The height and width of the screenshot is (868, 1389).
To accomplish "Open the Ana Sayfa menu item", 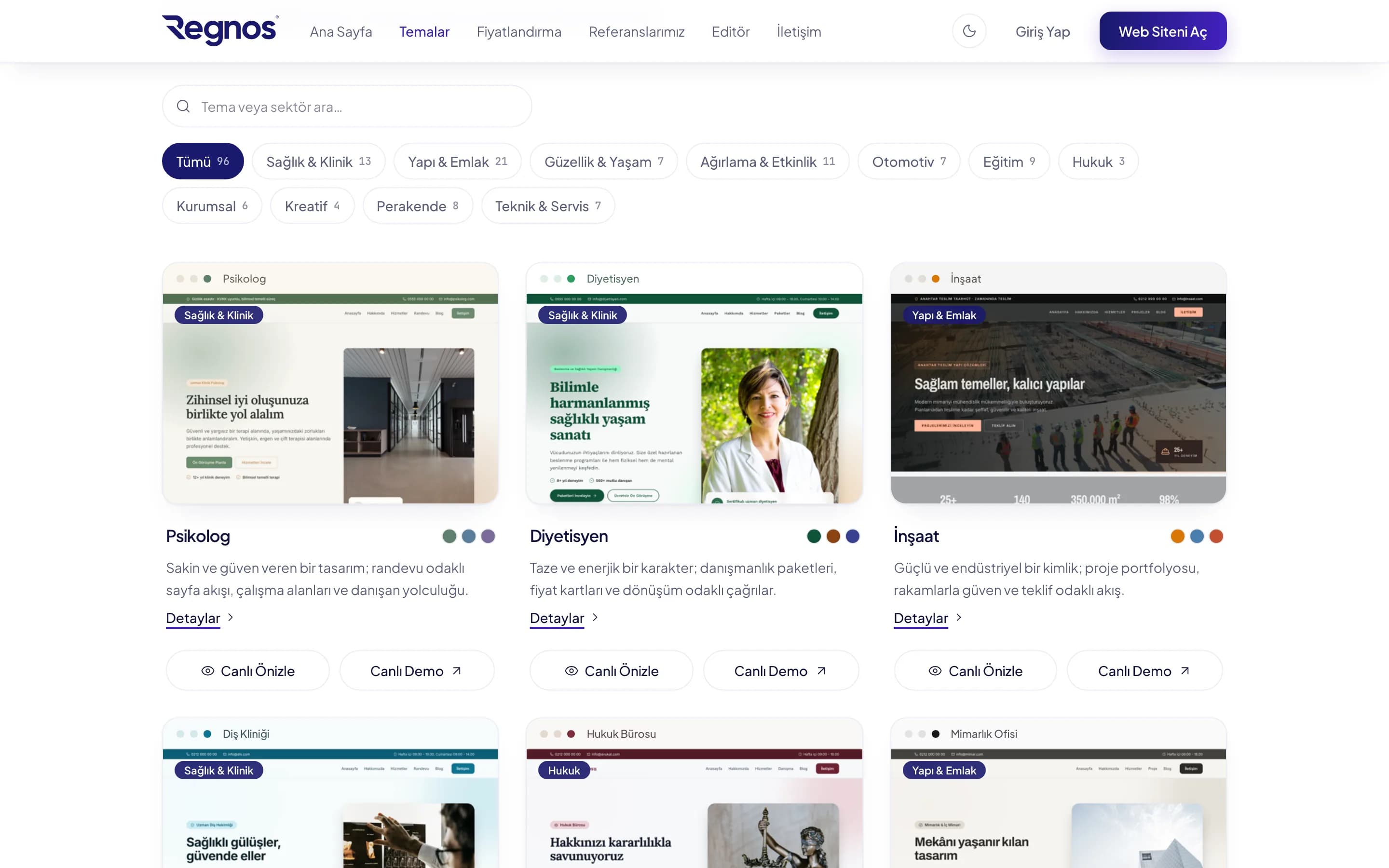I will (341, 31).
